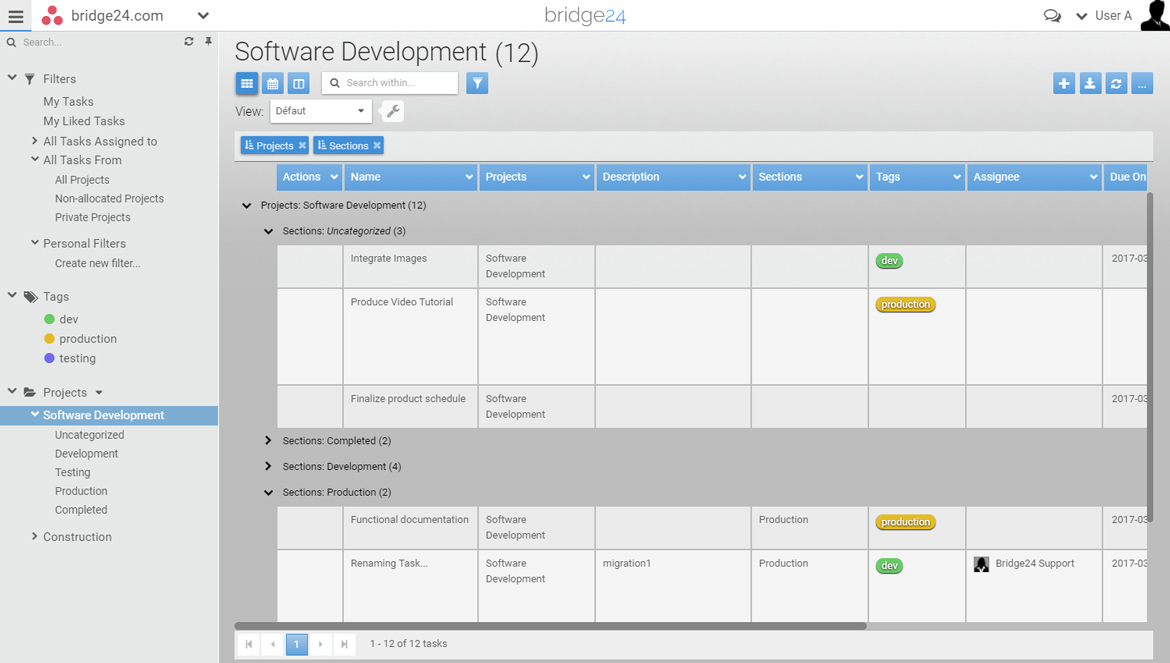Screen dimensions: 1170x663
Task: Expand Sections: Development group
Action: [269, 466]
